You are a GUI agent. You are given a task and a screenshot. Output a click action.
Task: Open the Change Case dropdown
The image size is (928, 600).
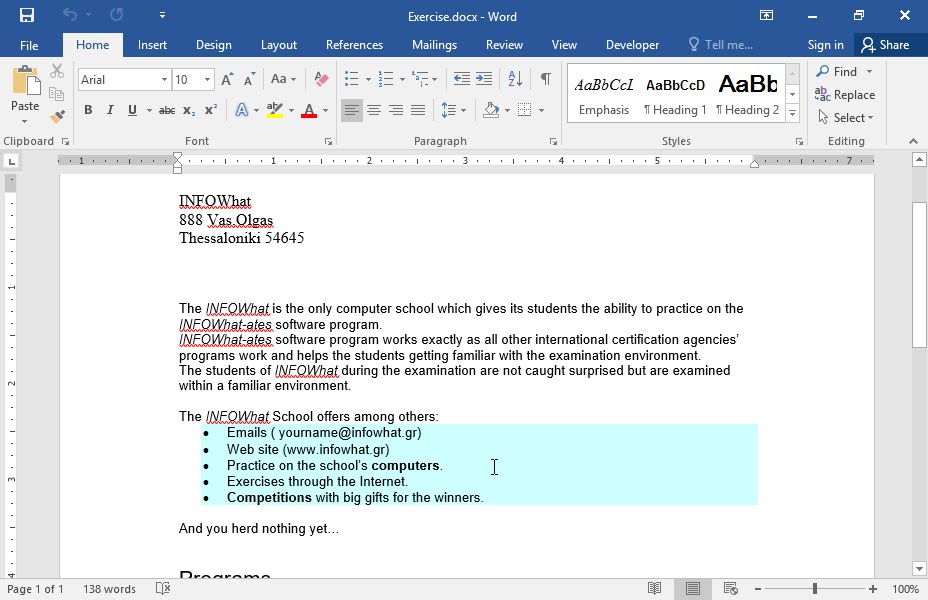[283, 79]
